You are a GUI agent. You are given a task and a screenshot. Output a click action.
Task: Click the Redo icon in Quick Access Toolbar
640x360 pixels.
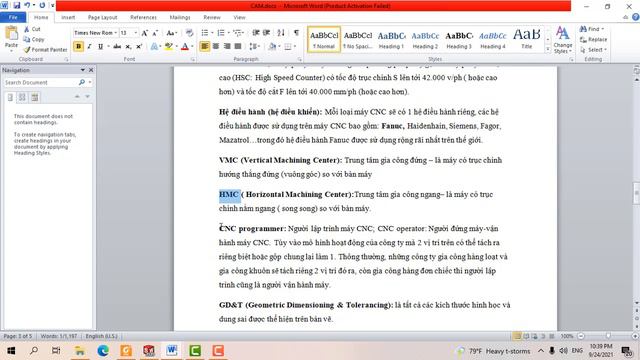coord(42,5)
